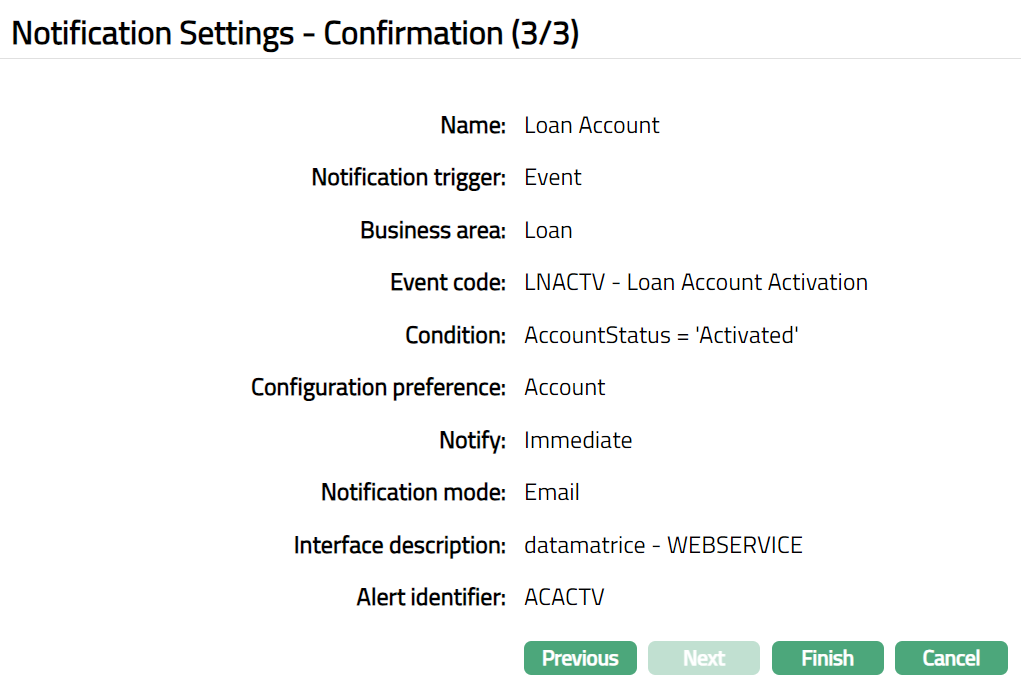
Task: Click the 'Email' notification mode value
Action: (x=552, y=493)
